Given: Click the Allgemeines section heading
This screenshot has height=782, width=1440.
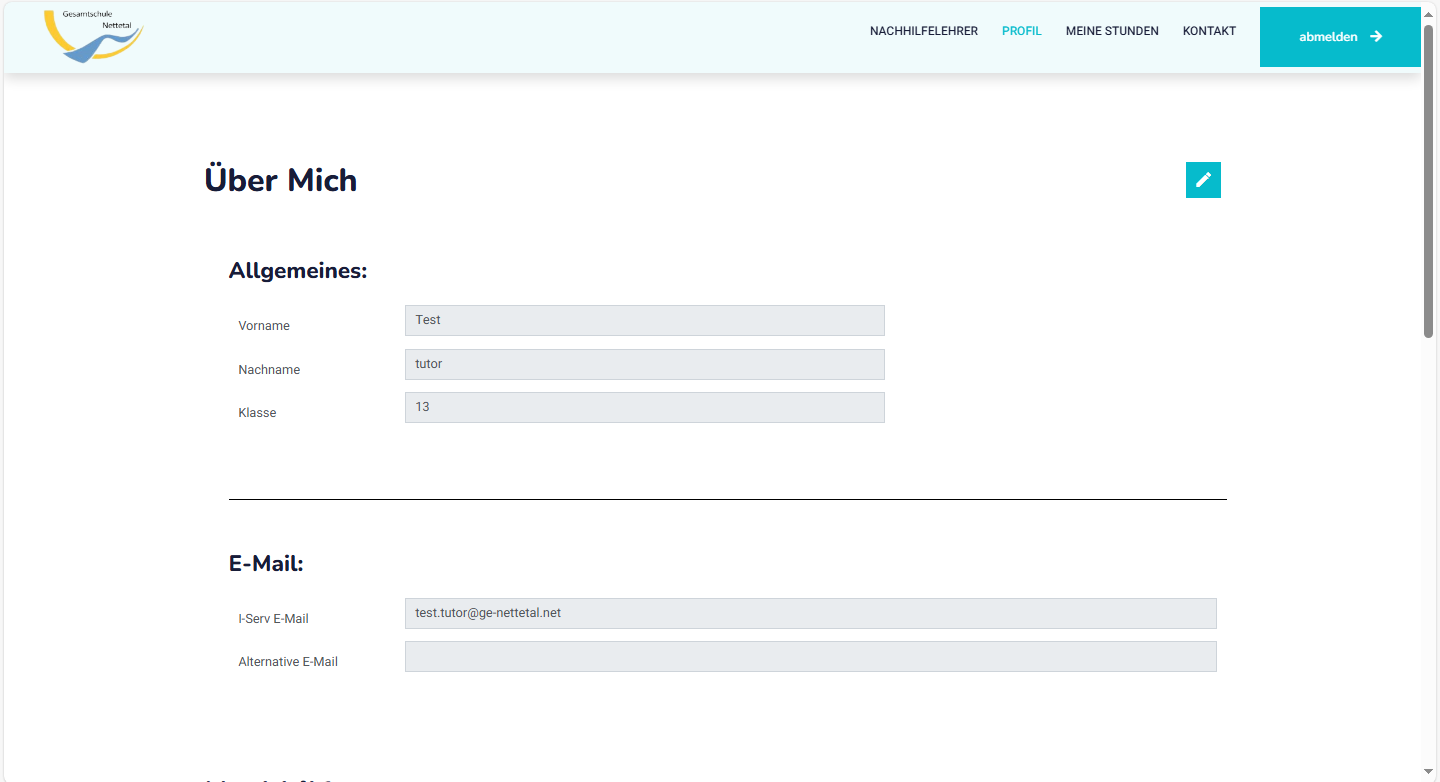Looking at the screenshot, I should [x=298, y=271].
